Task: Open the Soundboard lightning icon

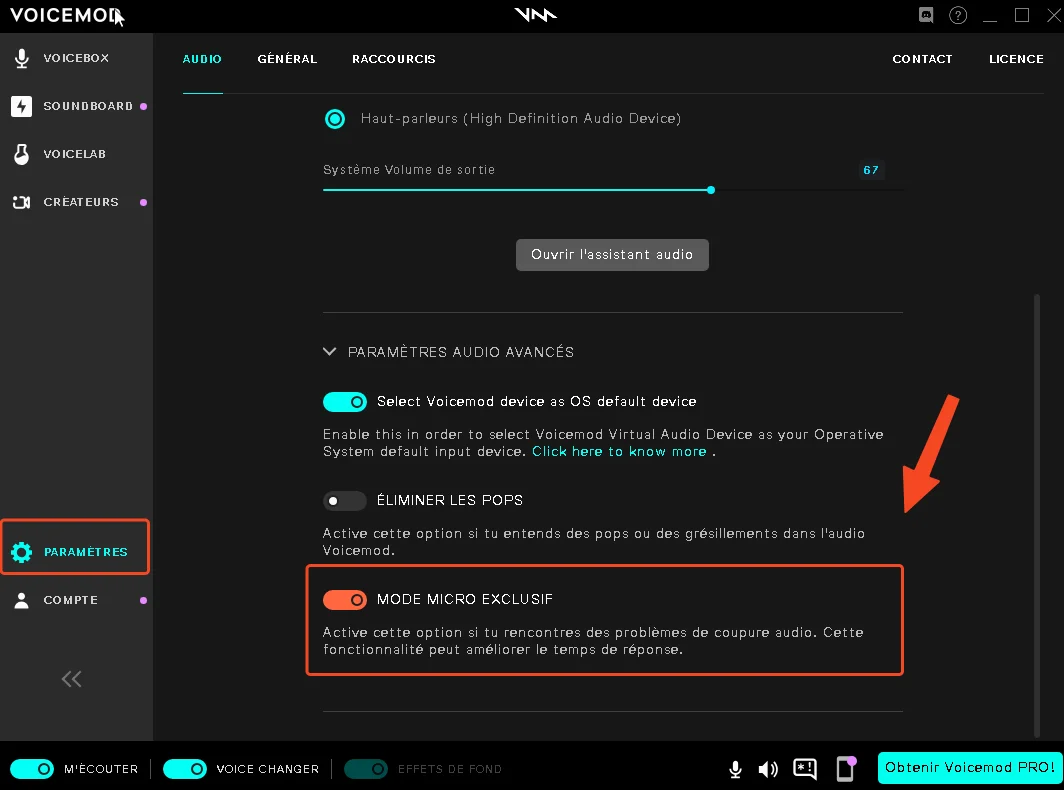Action: tap(22, 107)
